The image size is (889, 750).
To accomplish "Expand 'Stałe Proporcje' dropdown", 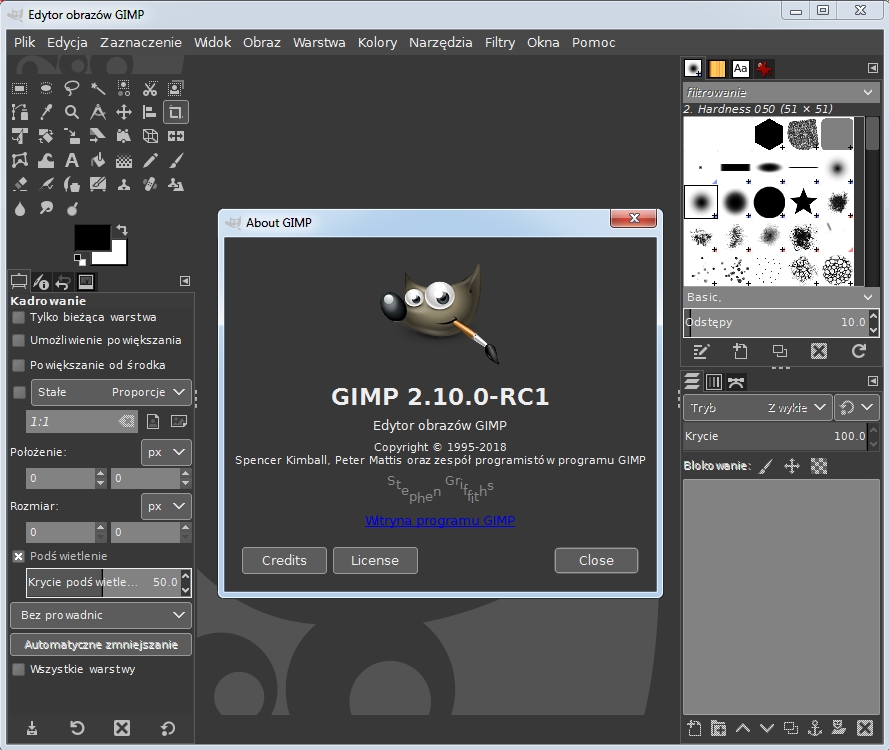I will [x=110, y=393].
